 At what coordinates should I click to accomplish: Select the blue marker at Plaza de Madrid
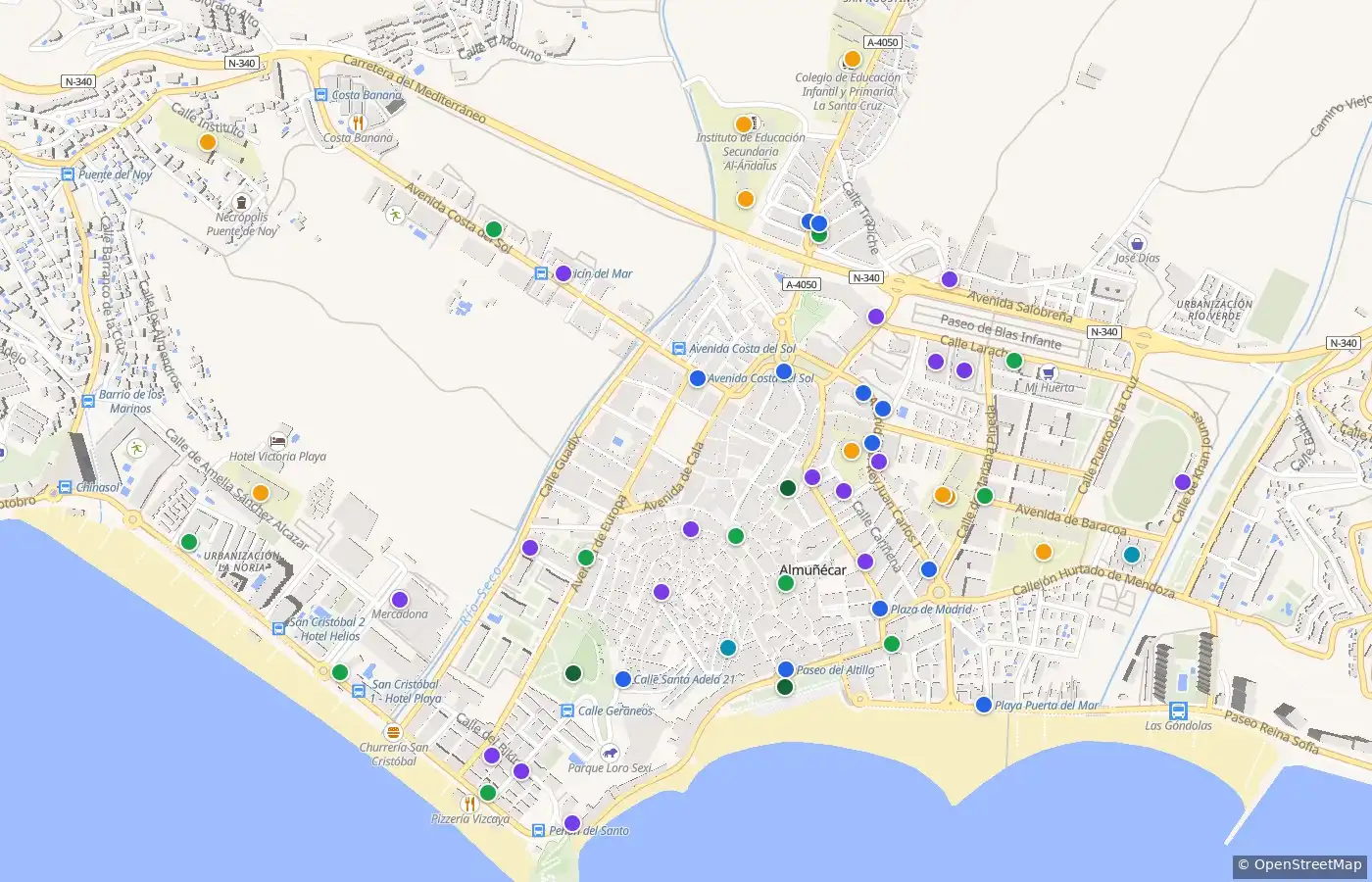(880, 609)
